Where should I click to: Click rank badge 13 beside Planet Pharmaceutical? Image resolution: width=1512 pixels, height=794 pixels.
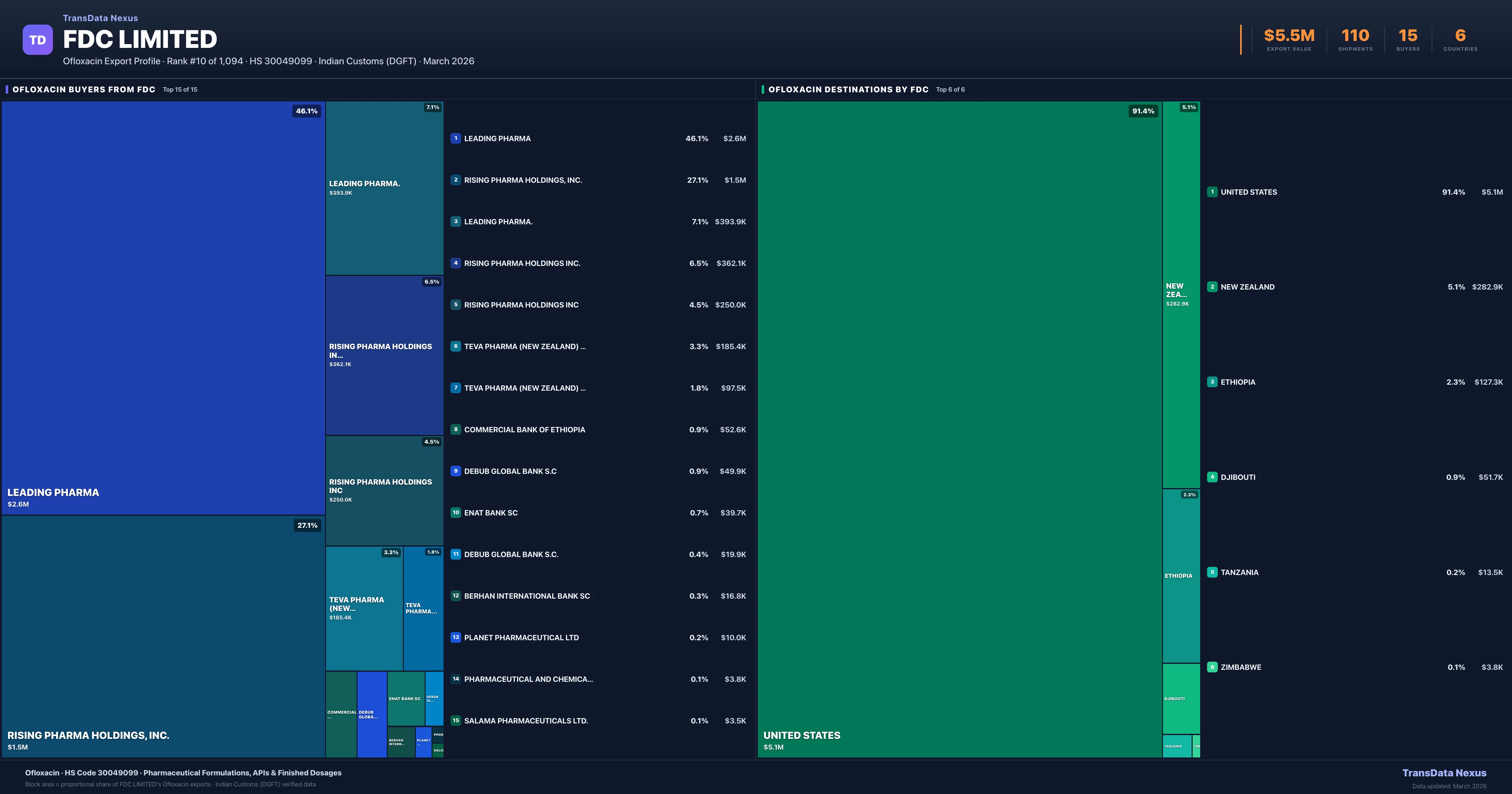tap(455, 637)
